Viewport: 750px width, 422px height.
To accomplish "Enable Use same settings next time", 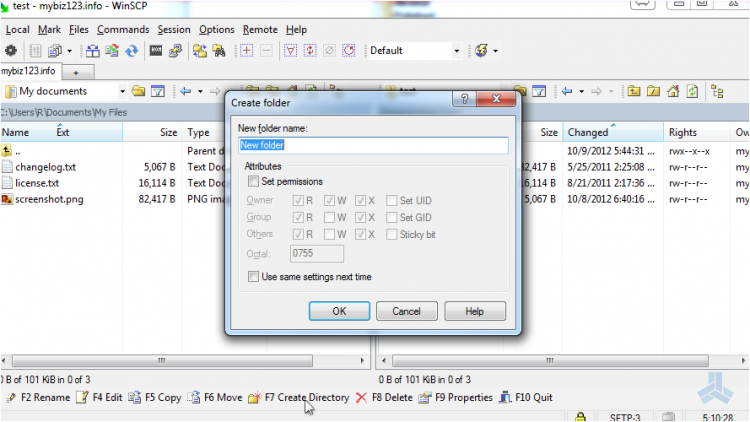I will click(253, 277).
